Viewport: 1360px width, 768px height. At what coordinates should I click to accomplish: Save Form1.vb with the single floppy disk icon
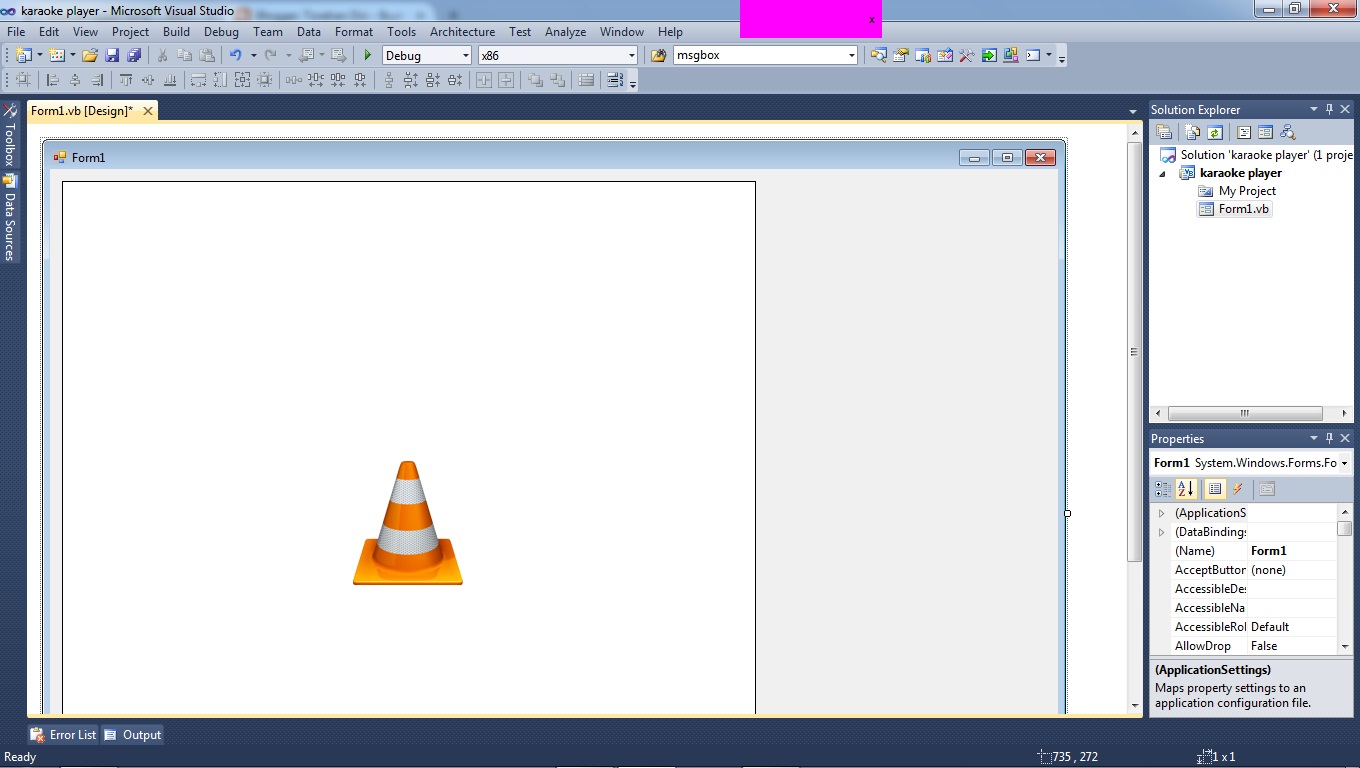coord(112,56)
